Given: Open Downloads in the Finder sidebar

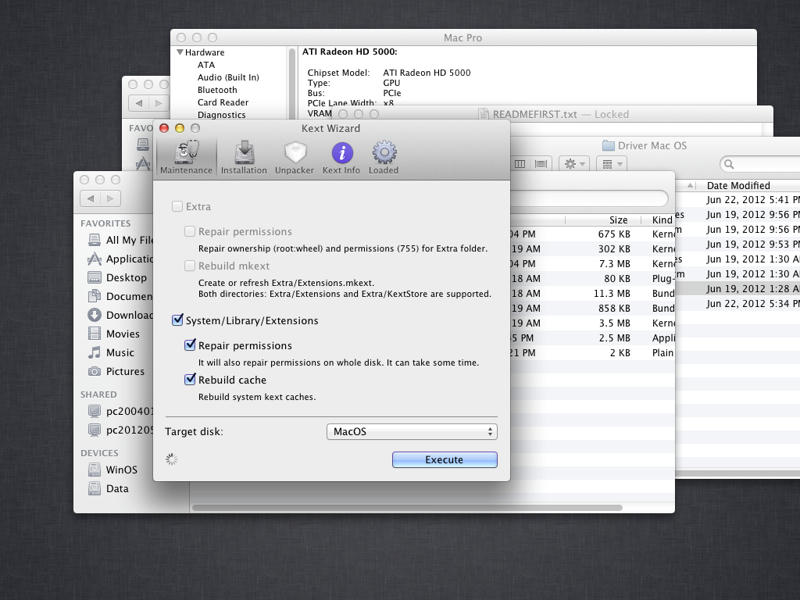Looking at the screenshot, I should point(121,315).
